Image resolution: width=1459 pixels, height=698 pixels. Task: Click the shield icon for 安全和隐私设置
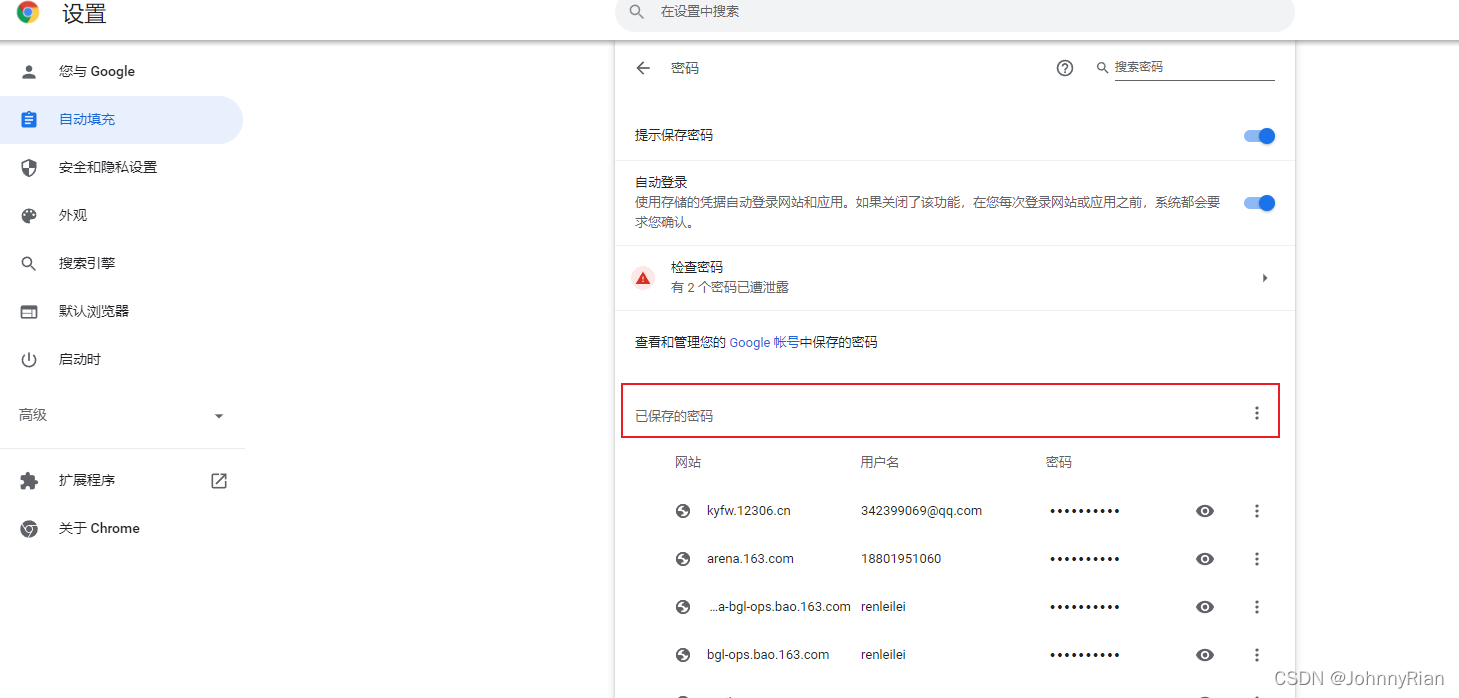click(x=29, y=167)
